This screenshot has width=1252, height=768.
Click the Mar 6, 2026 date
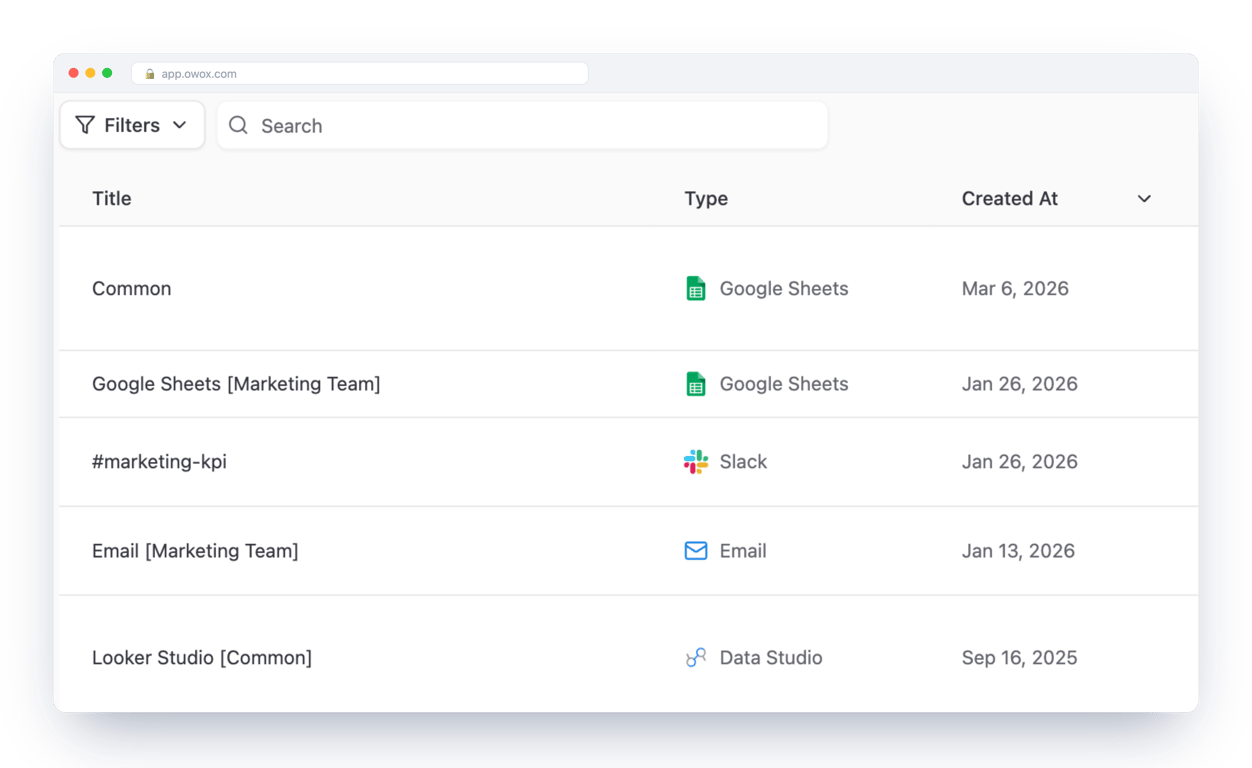[x=1015, y=288]
